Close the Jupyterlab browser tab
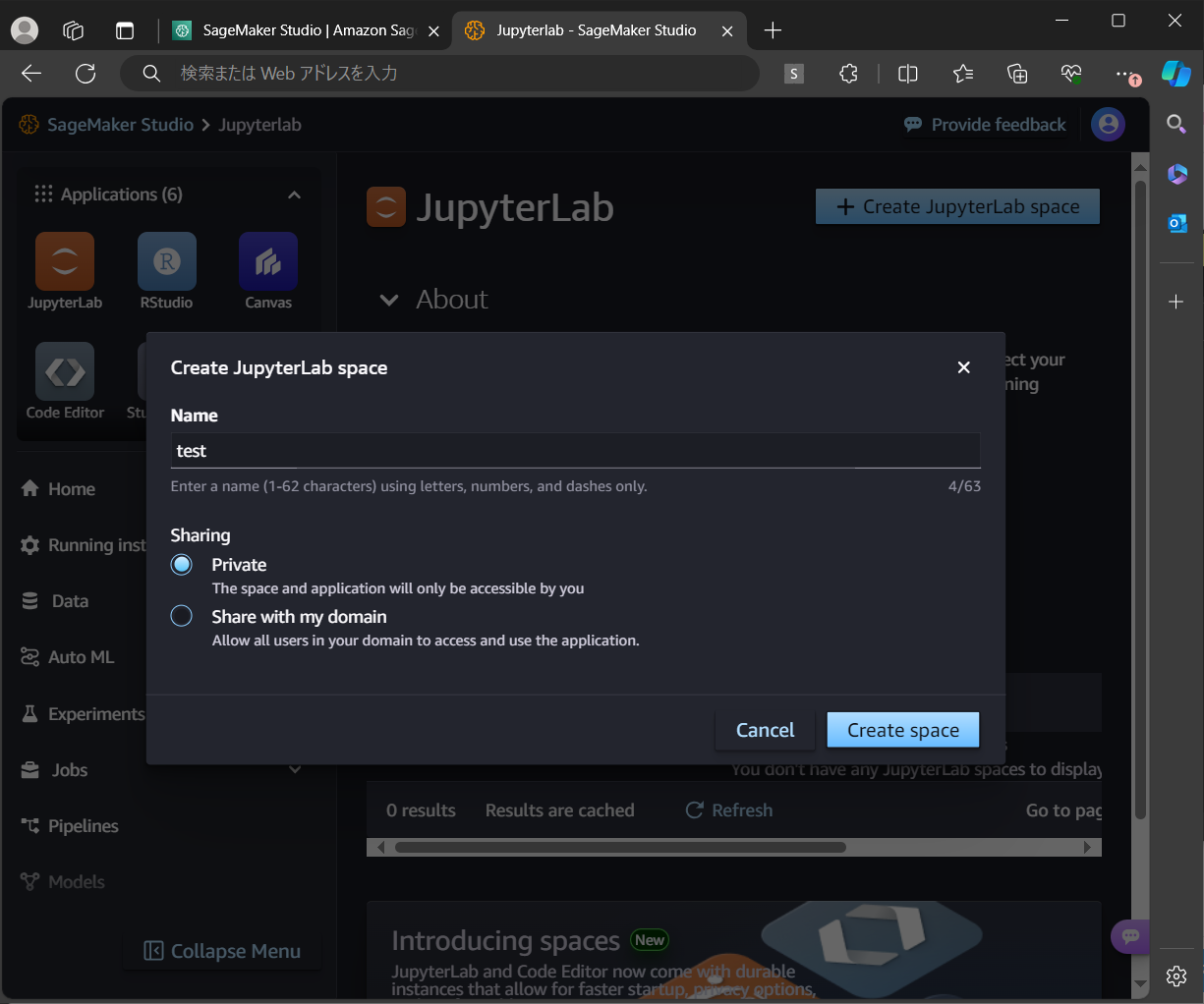The height and width of the screenshot is (1004, 1204). [x=727, y=30]
